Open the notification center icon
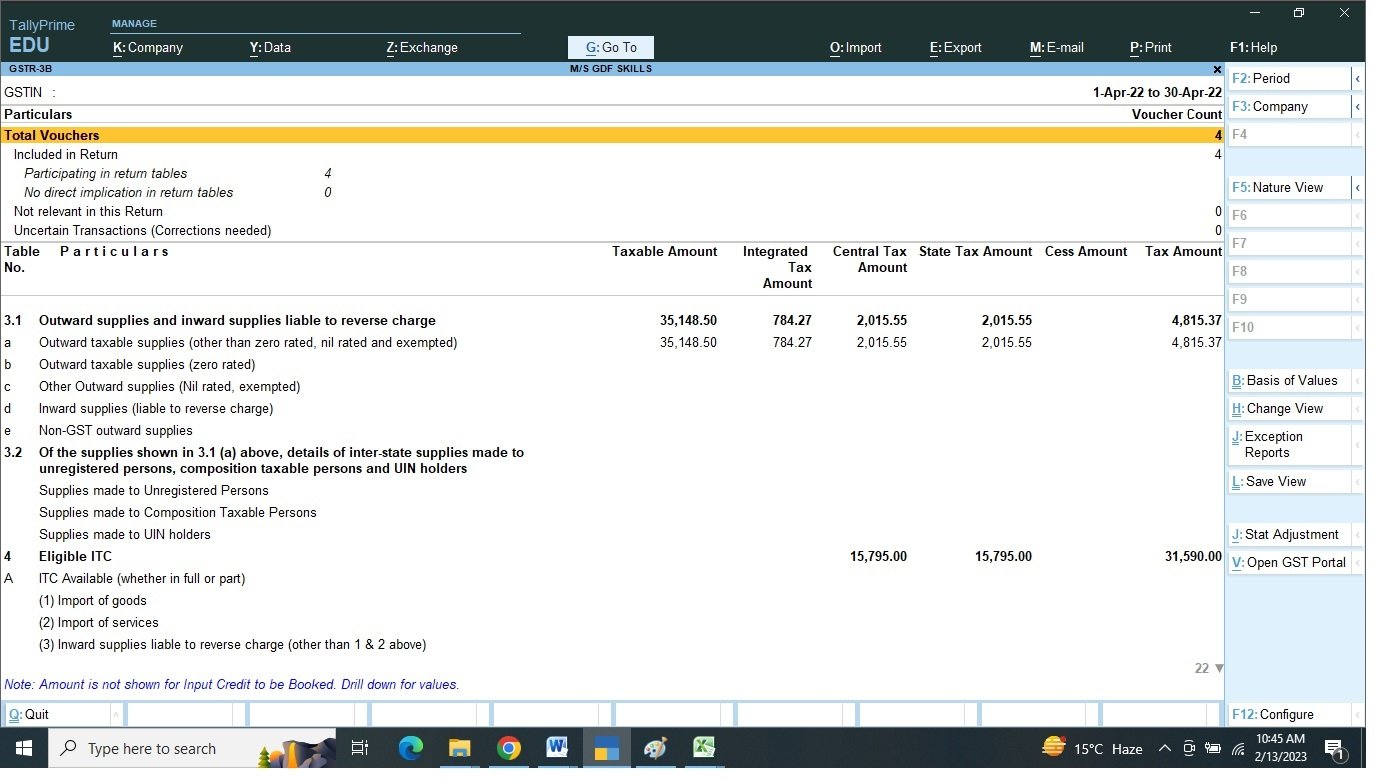Screen dimensions: 1375x780 [1334, 748]
